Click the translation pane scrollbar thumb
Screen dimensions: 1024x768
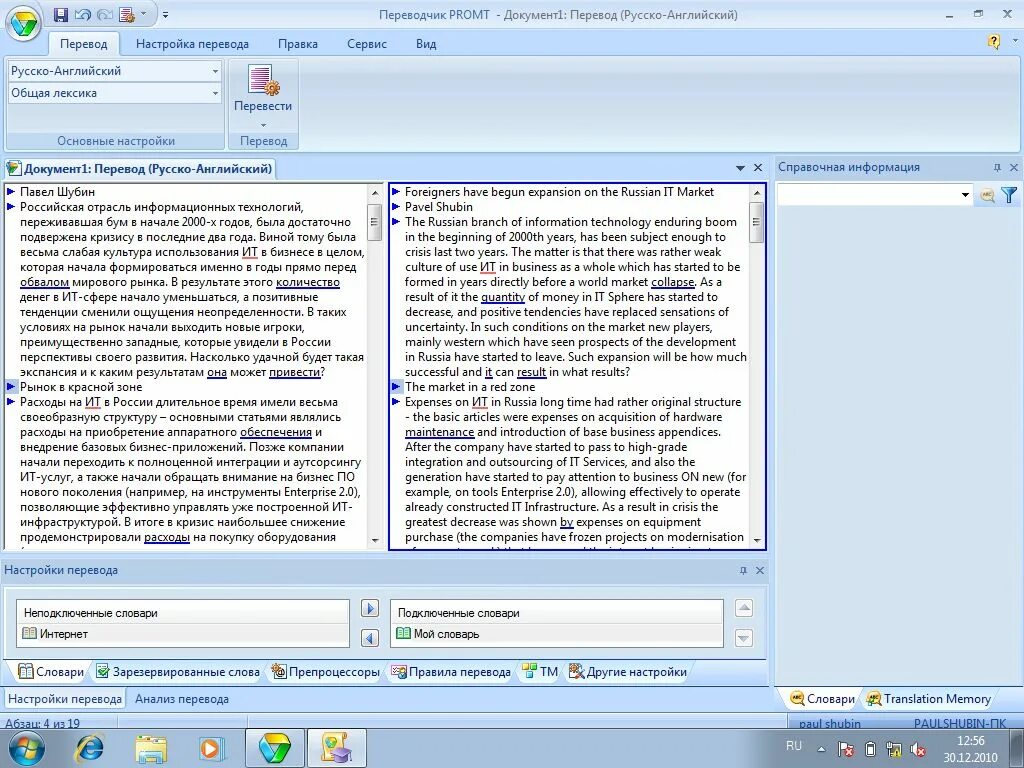pos(756,222)
